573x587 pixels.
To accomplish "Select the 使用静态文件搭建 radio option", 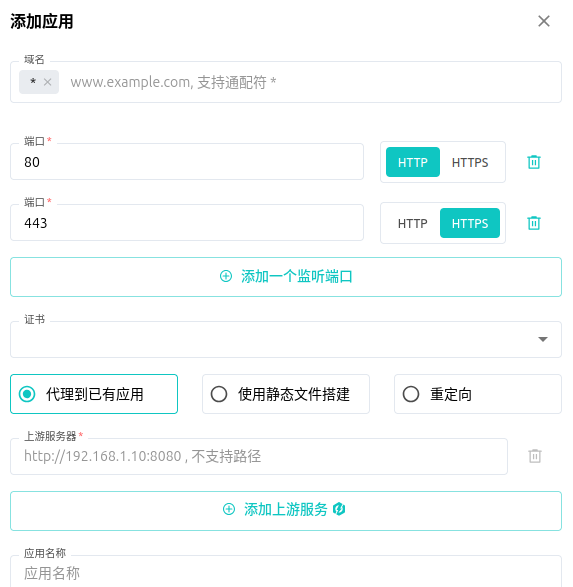I will (286, 394).
